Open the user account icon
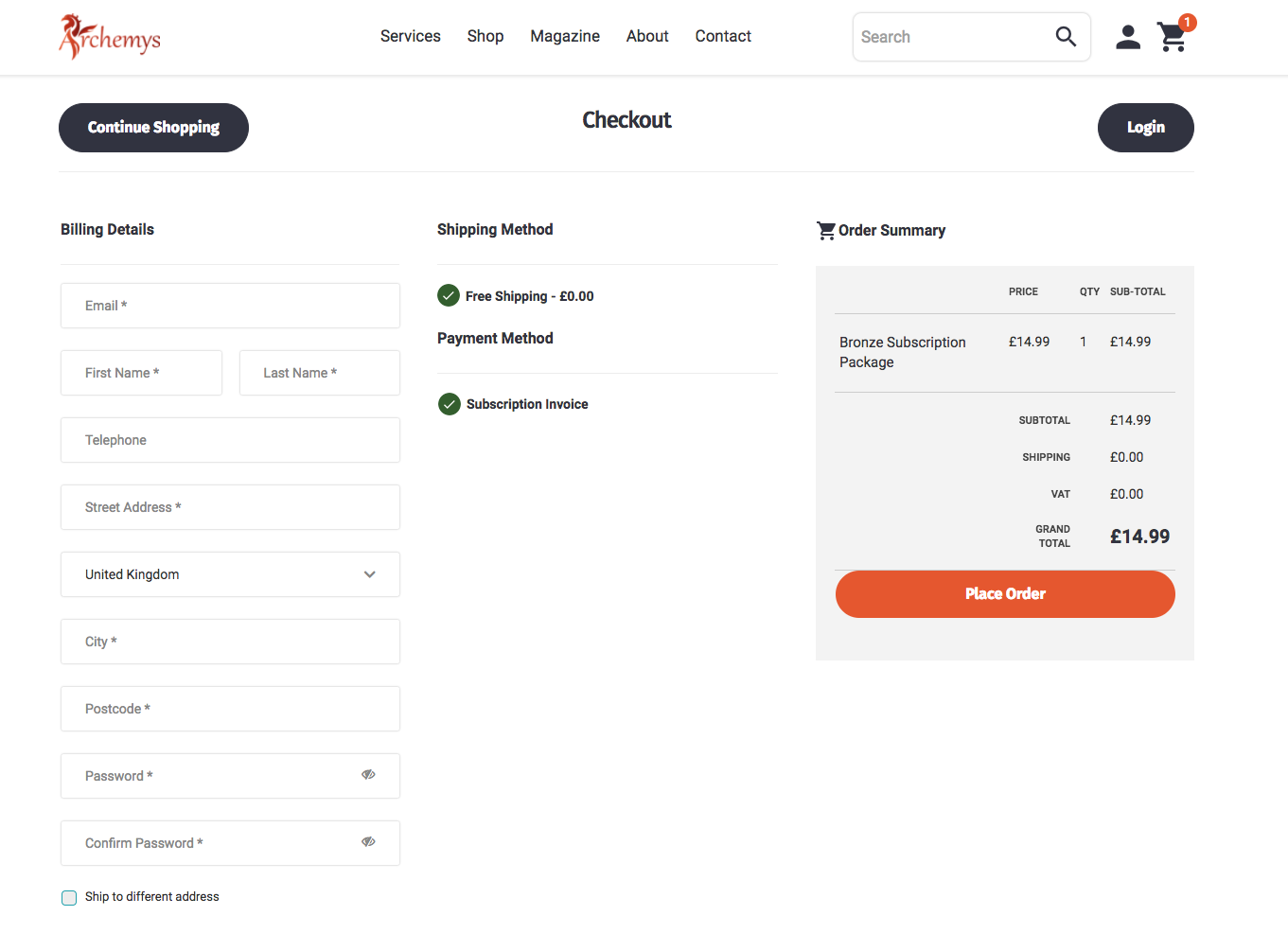 point(1127,37)
